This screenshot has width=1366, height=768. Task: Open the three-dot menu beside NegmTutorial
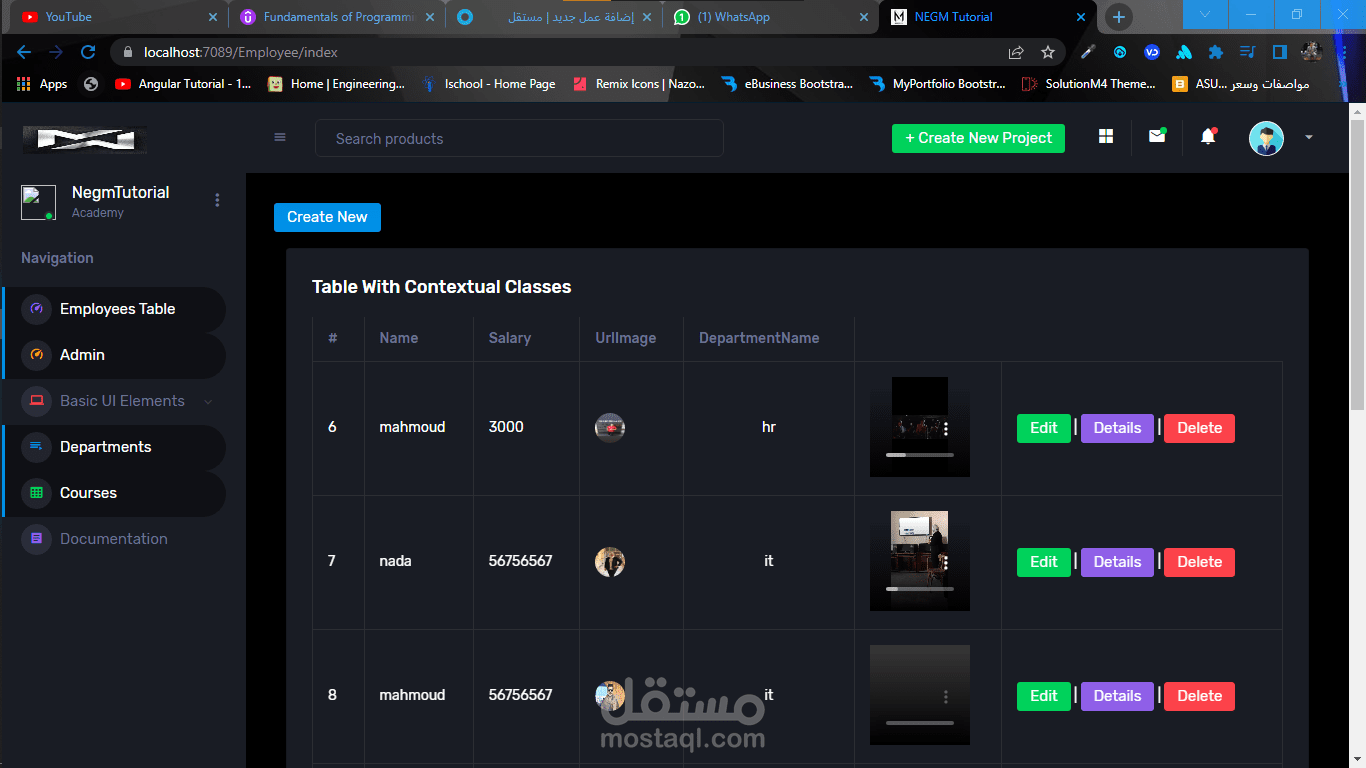click(217, 200)
